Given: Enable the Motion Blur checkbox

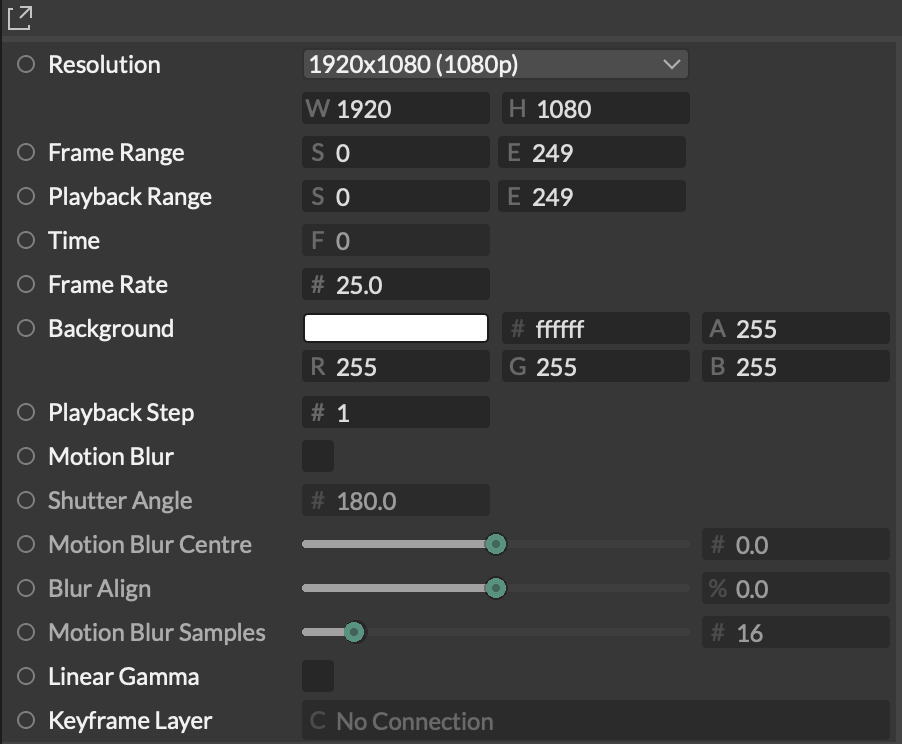Looking at the screenshot, I should [x=318, y=456].
